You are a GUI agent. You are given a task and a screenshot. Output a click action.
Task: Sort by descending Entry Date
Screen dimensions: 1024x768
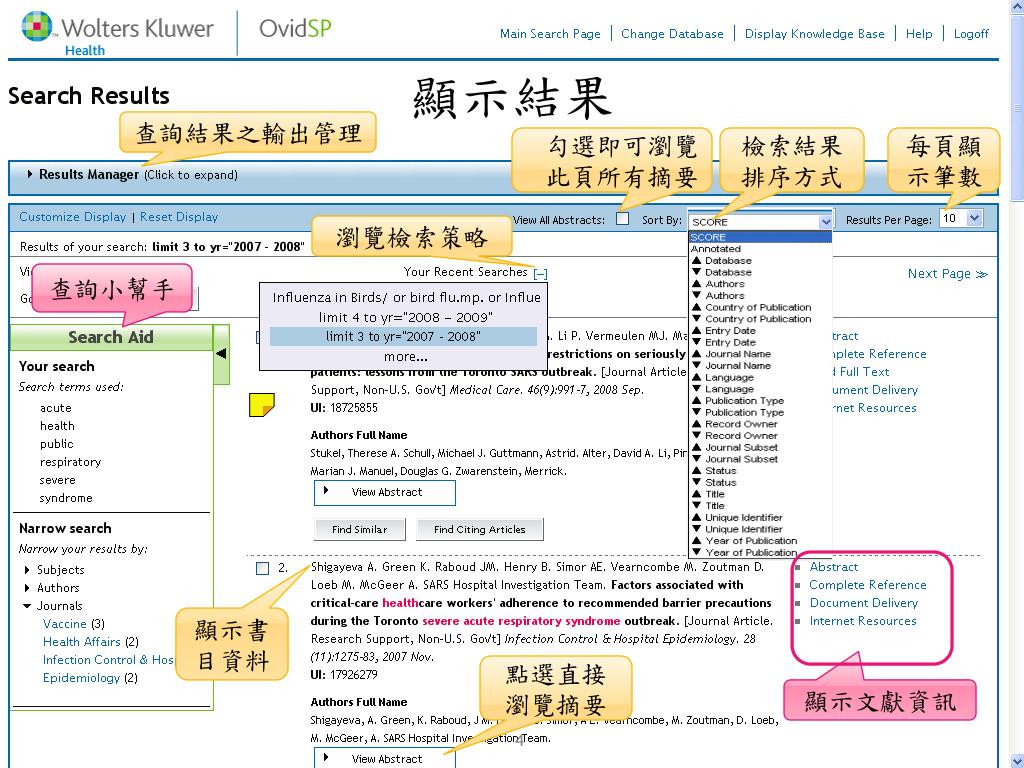[724, 342]
